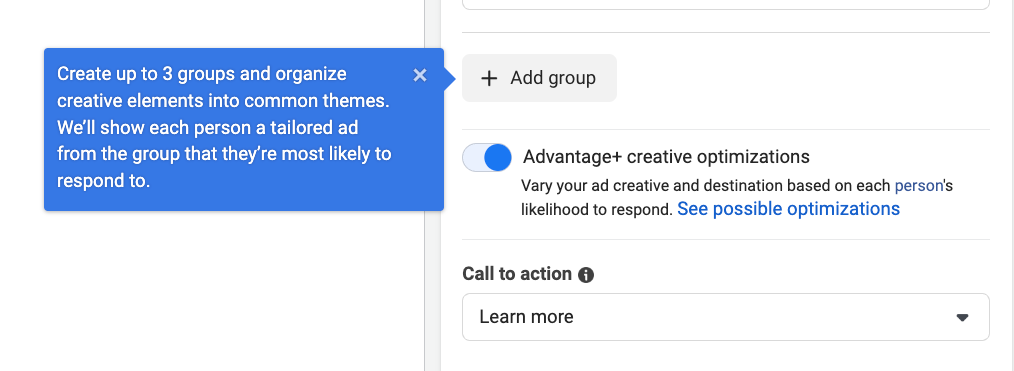Click the tooltip's arrow pointer toward Add group

450,78
